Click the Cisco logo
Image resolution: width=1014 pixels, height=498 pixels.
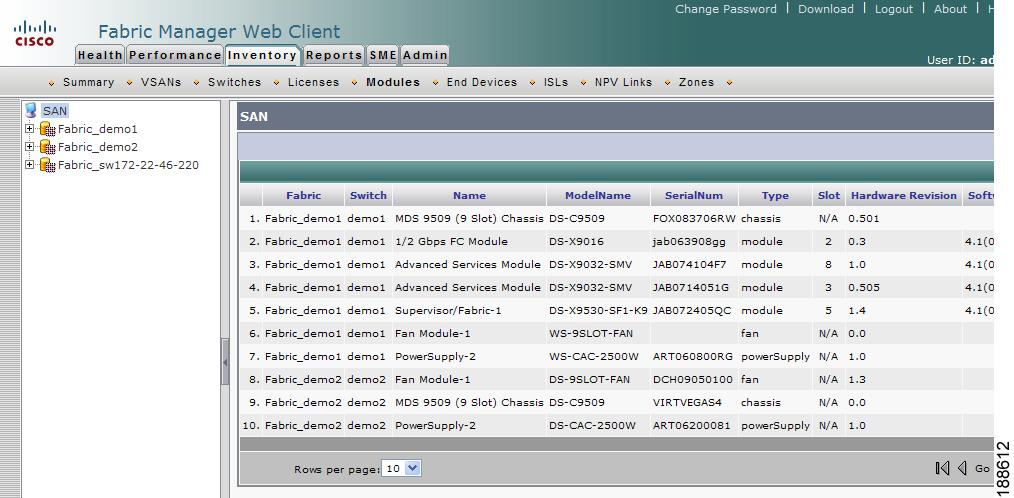click(35, 34)
